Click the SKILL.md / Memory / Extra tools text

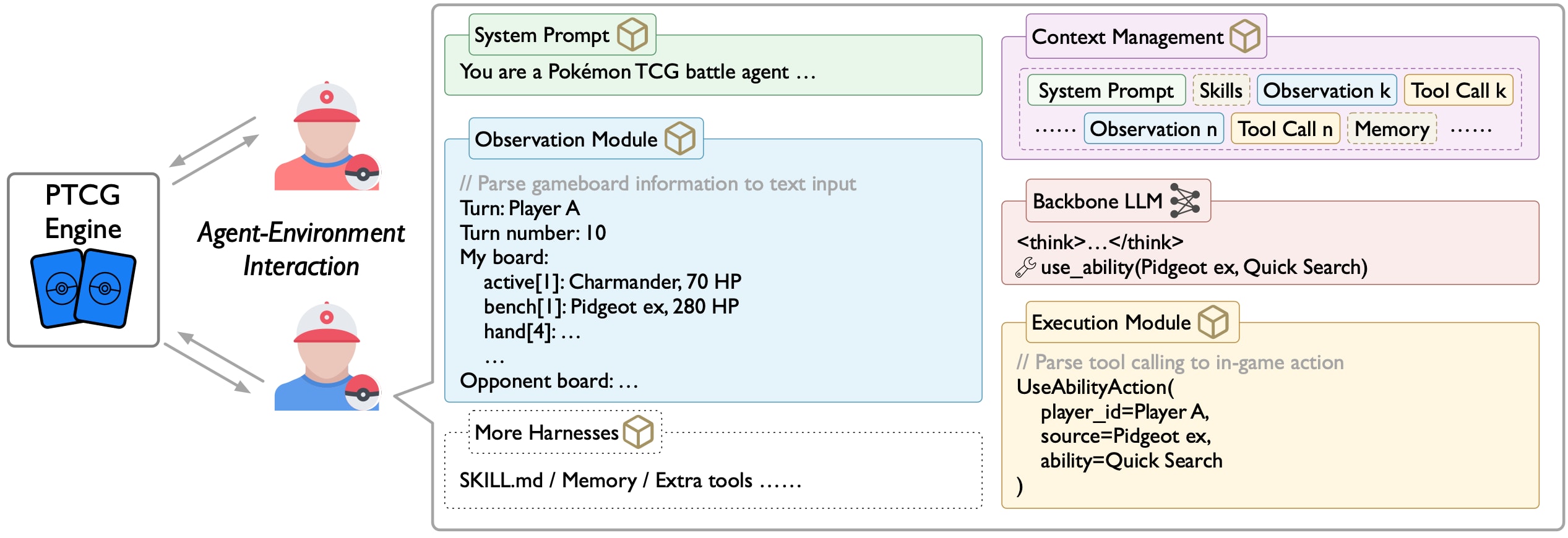click(x=630, y=480)
